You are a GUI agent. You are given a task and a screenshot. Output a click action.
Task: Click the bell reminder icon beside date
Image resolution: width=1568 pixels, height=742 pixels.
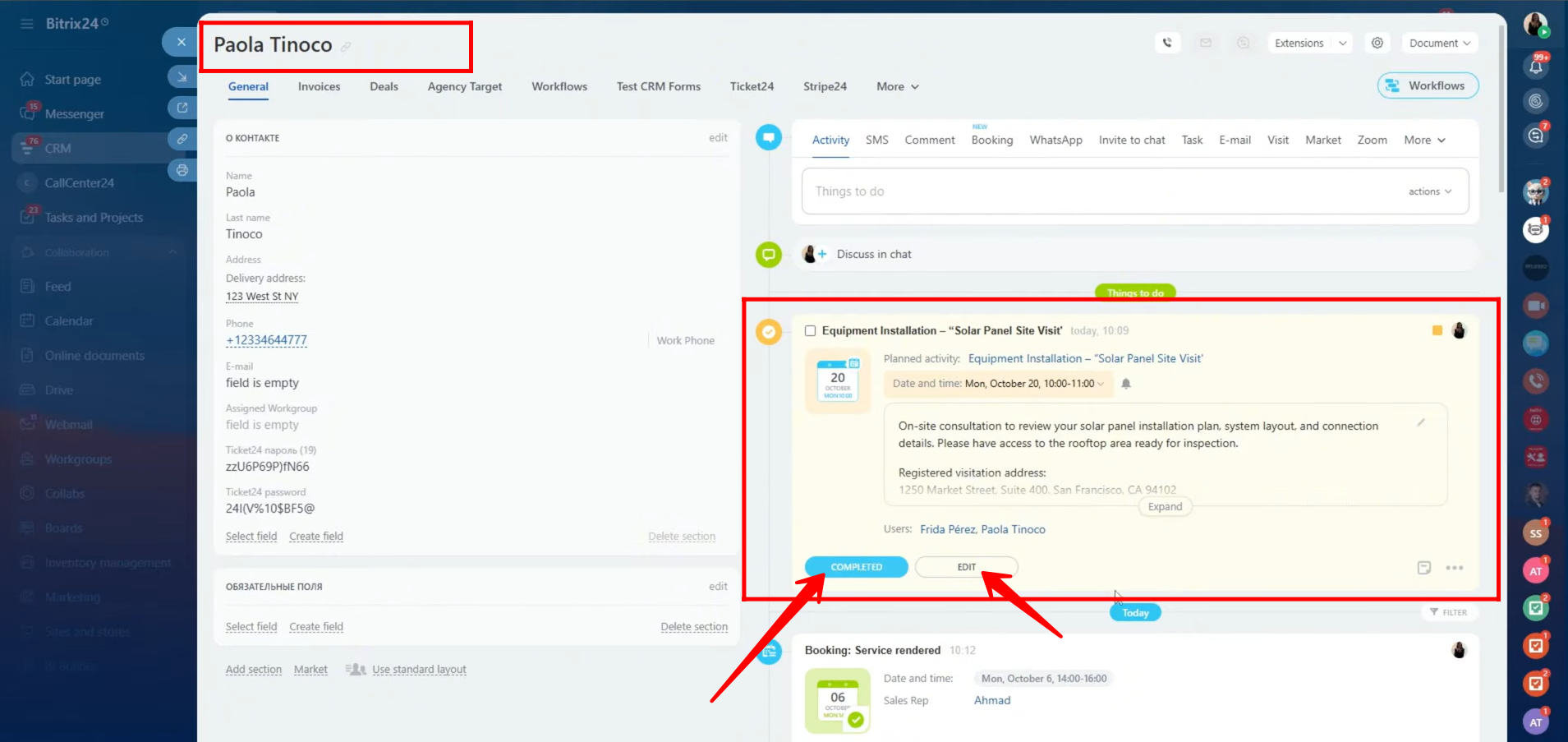[1126, 384]
